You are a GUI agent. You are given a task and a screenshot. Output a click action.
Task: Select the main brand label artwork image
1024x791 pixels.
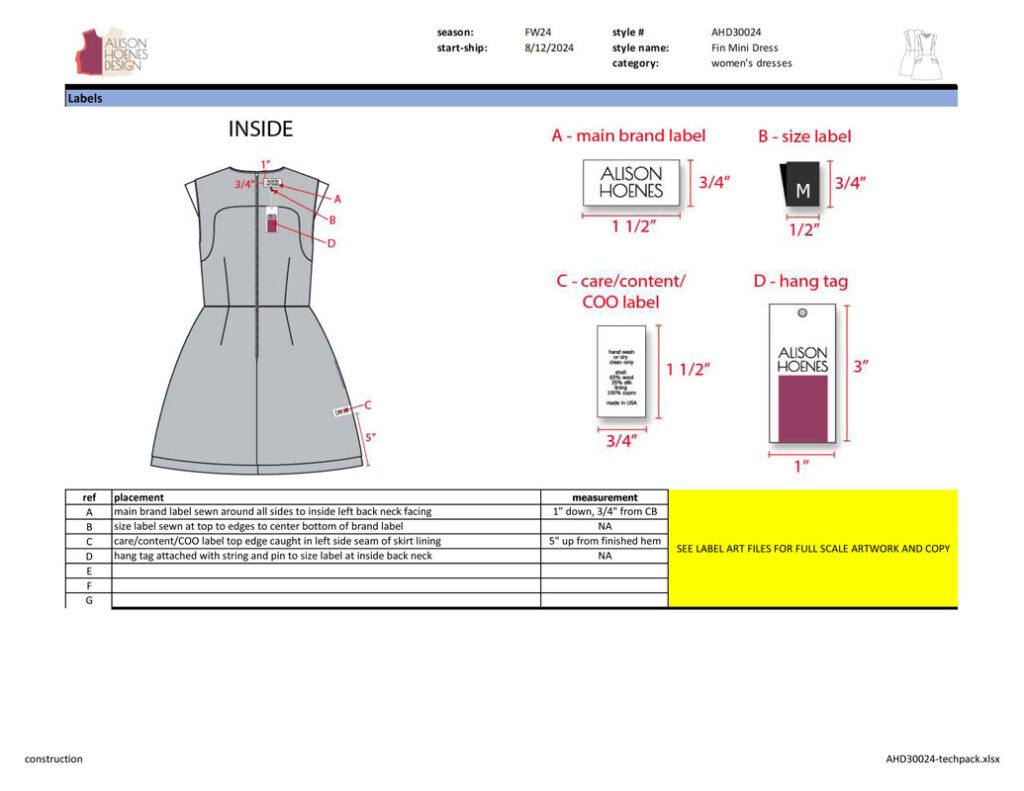pyautogui.click(x=631, y=182)
